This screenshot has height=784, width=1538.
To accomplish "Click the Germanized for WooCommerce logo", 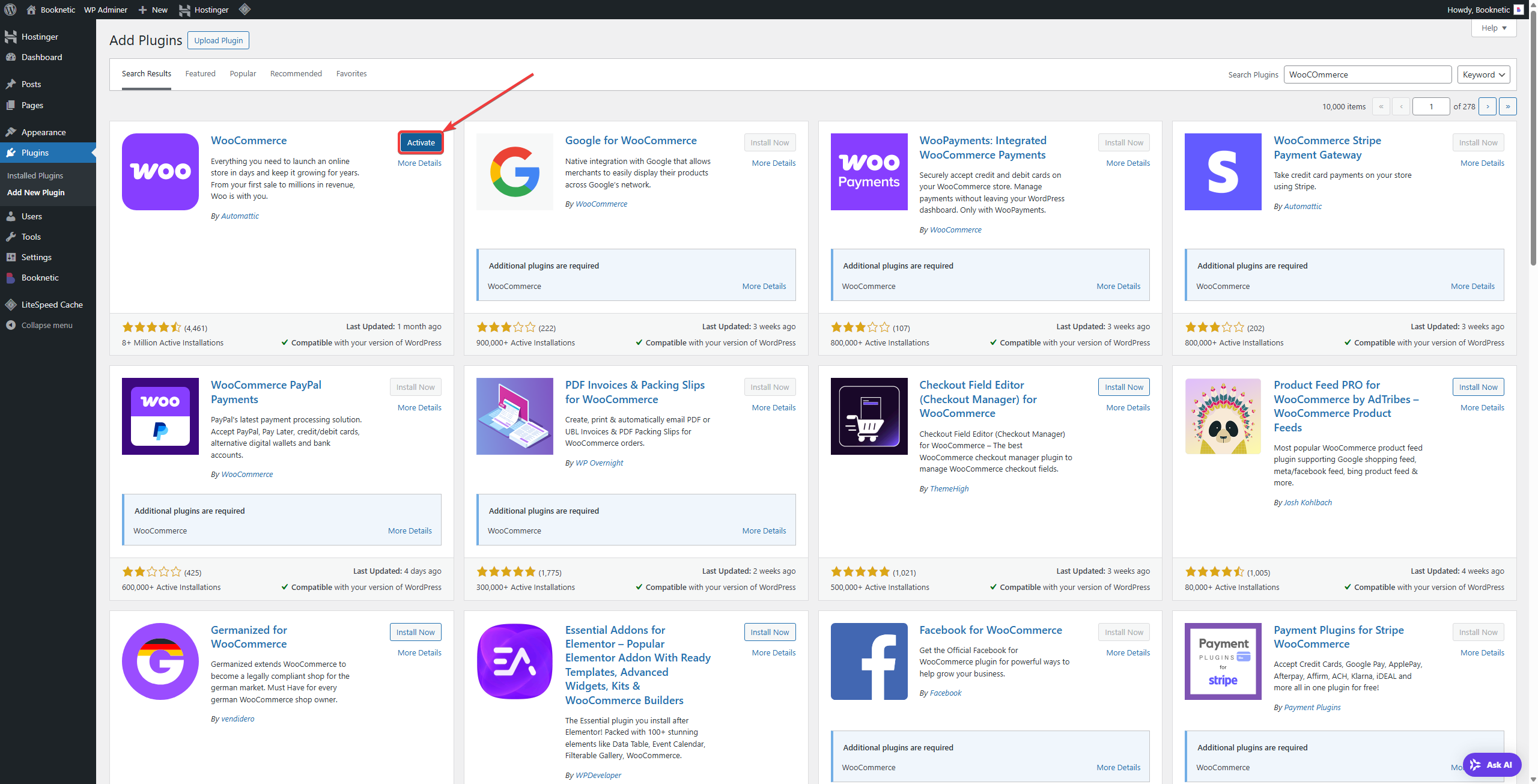I will (160, 661).
